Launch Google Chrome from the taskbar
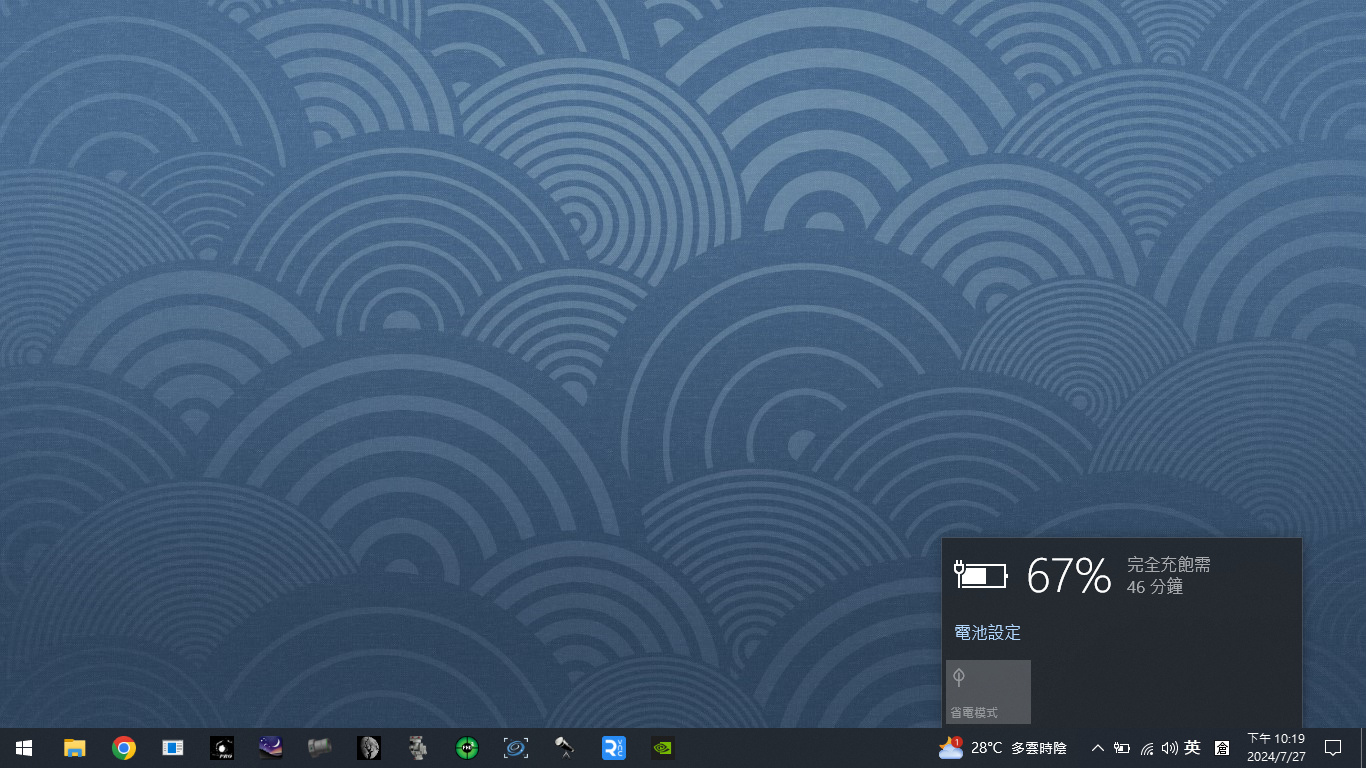The image size is (1366, 768). [x=123, y=748]
